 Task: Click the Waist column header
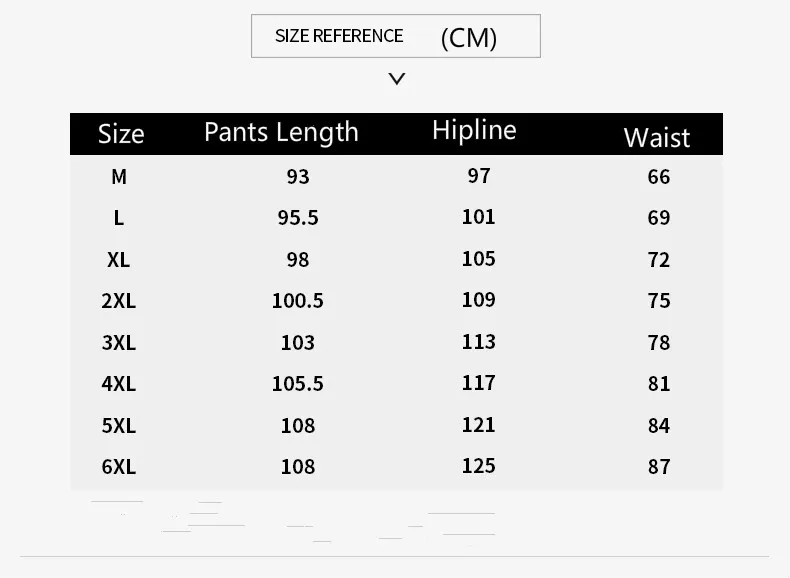(x=657, y=137)
